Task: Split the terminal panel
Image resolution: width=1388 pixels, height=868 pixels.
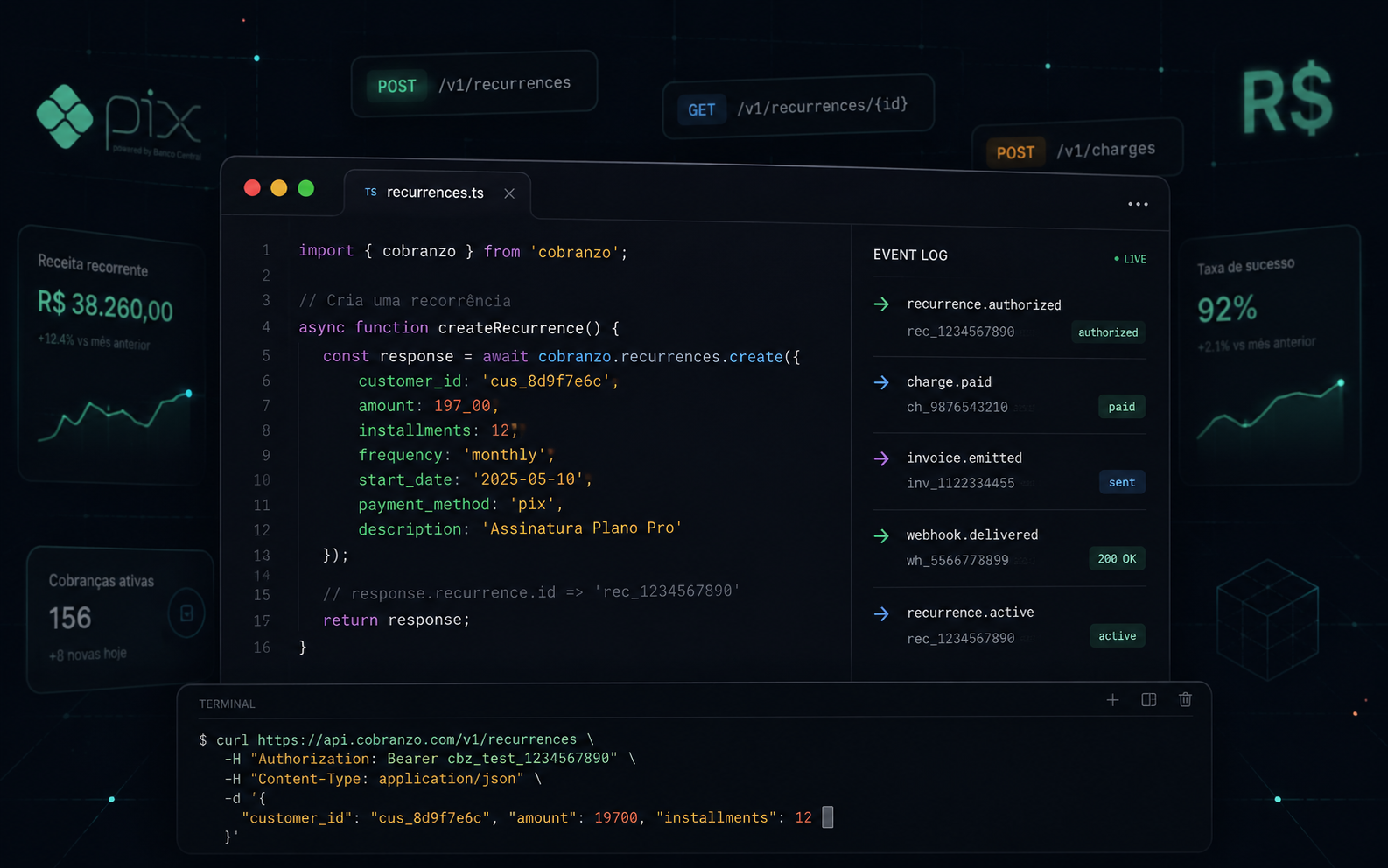Action: click(1149, 700)
